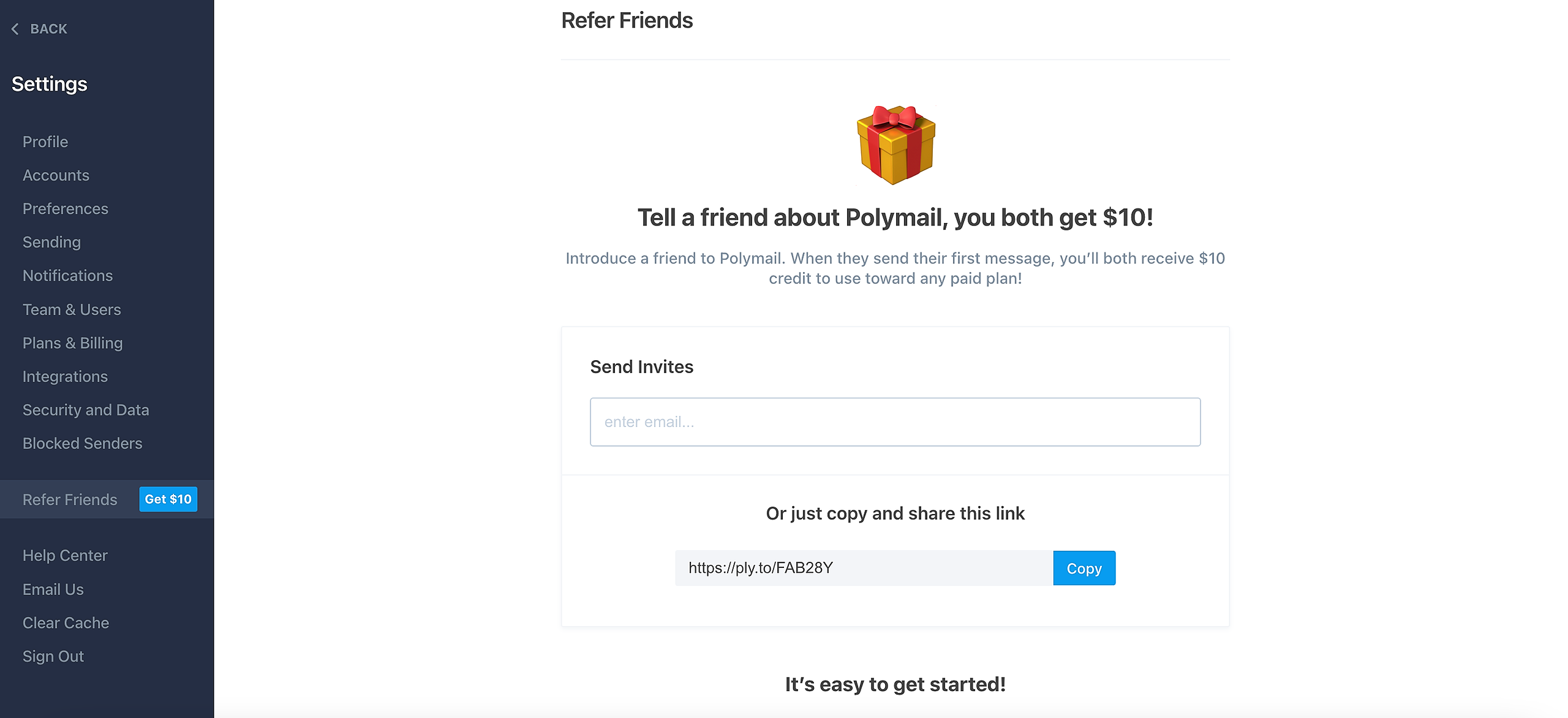Screen dimensions: 1568x718
Task: Click Clear Cache option
Action: tap(66, 623)
